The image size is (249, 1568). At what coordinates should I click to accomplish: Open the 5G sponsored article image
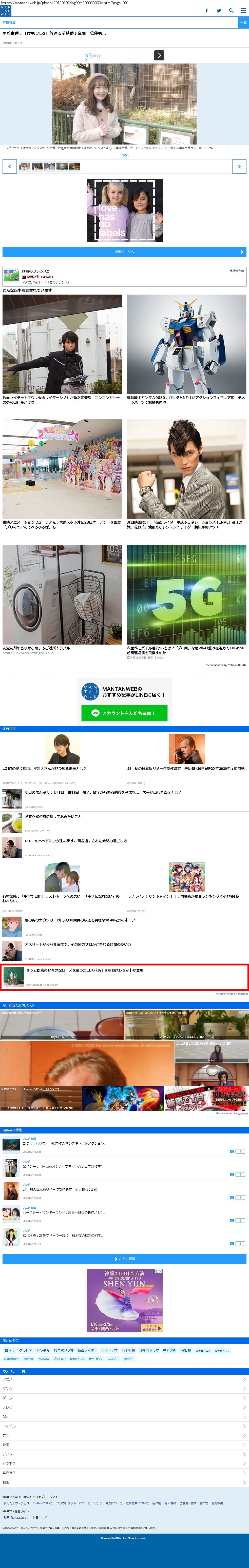click(186, 595)
